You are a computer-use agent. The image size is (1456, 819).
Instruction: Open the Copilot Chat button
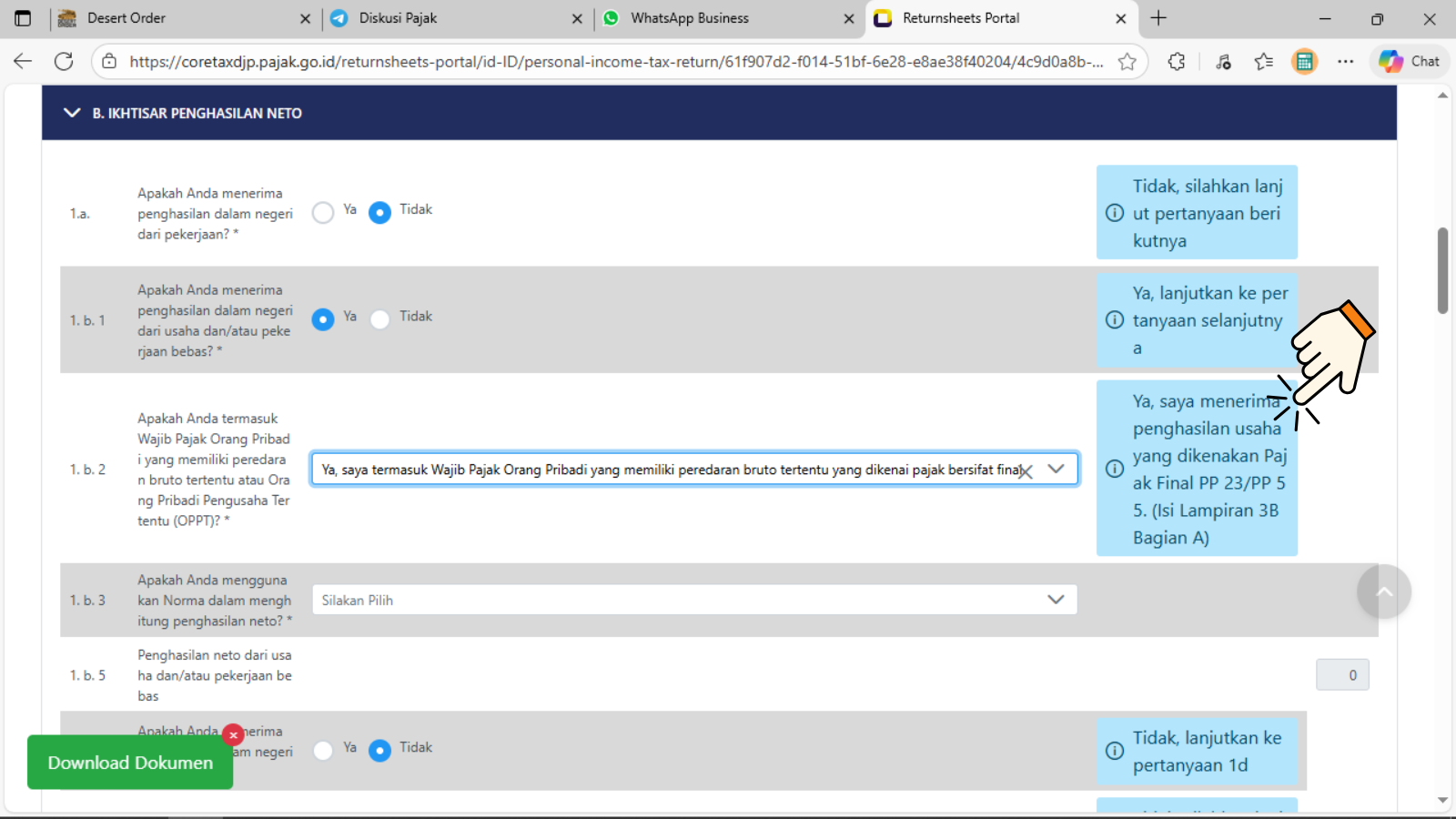coord(1409,61)
